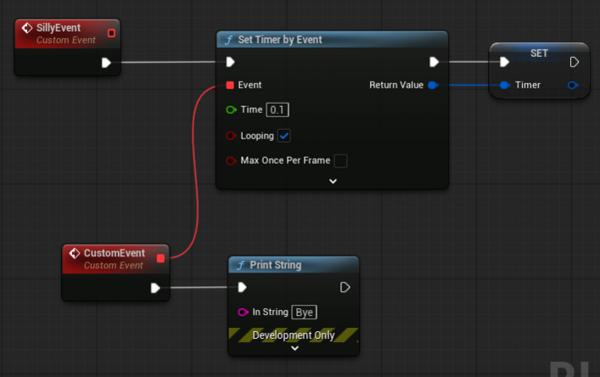Click the Development Only banner
600x377 pixels.
click(293, 335)
